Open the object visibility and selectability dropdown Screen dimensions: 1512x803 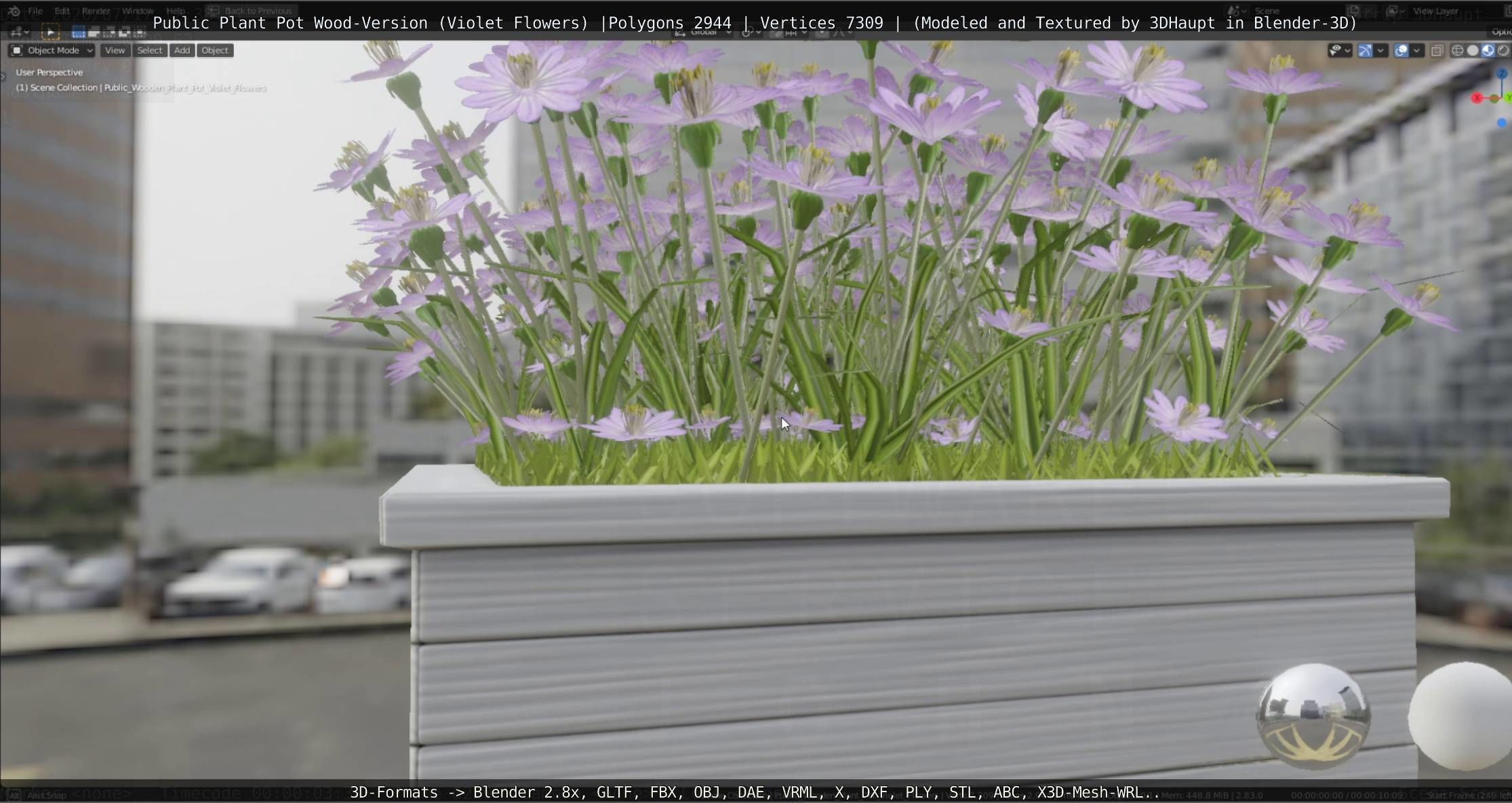(1339, 50)
